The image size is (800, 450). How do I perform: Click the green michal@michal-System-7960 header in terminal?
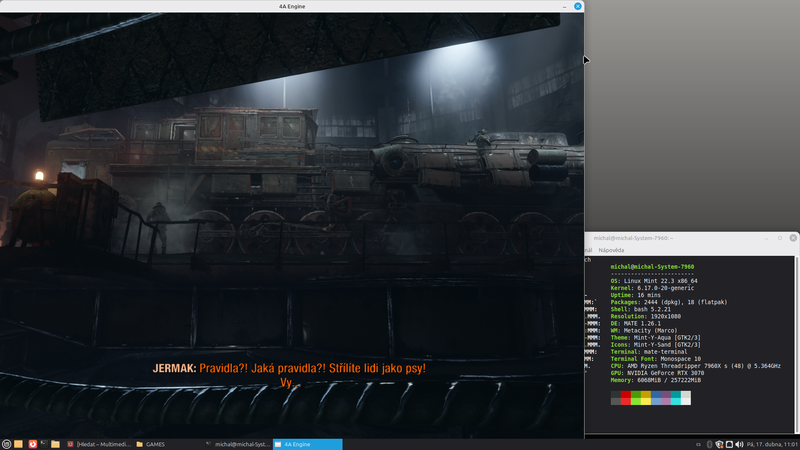(652, 267)
